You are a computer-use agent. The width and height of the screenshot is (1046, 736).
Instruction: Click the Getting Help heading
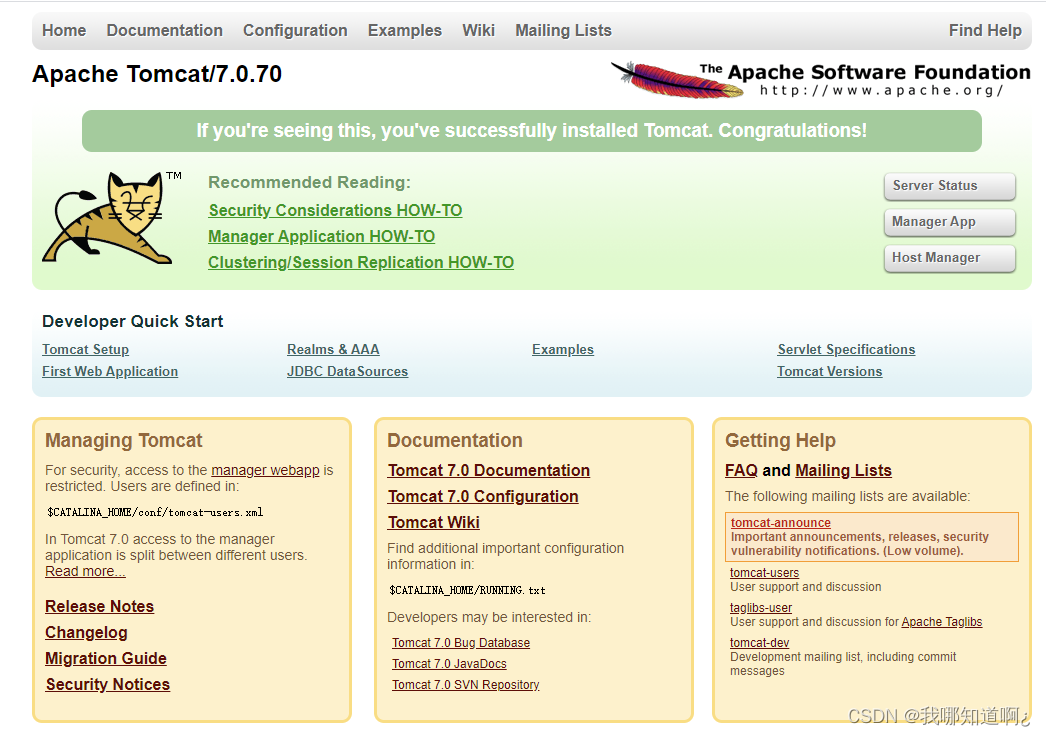pos(780,441)
